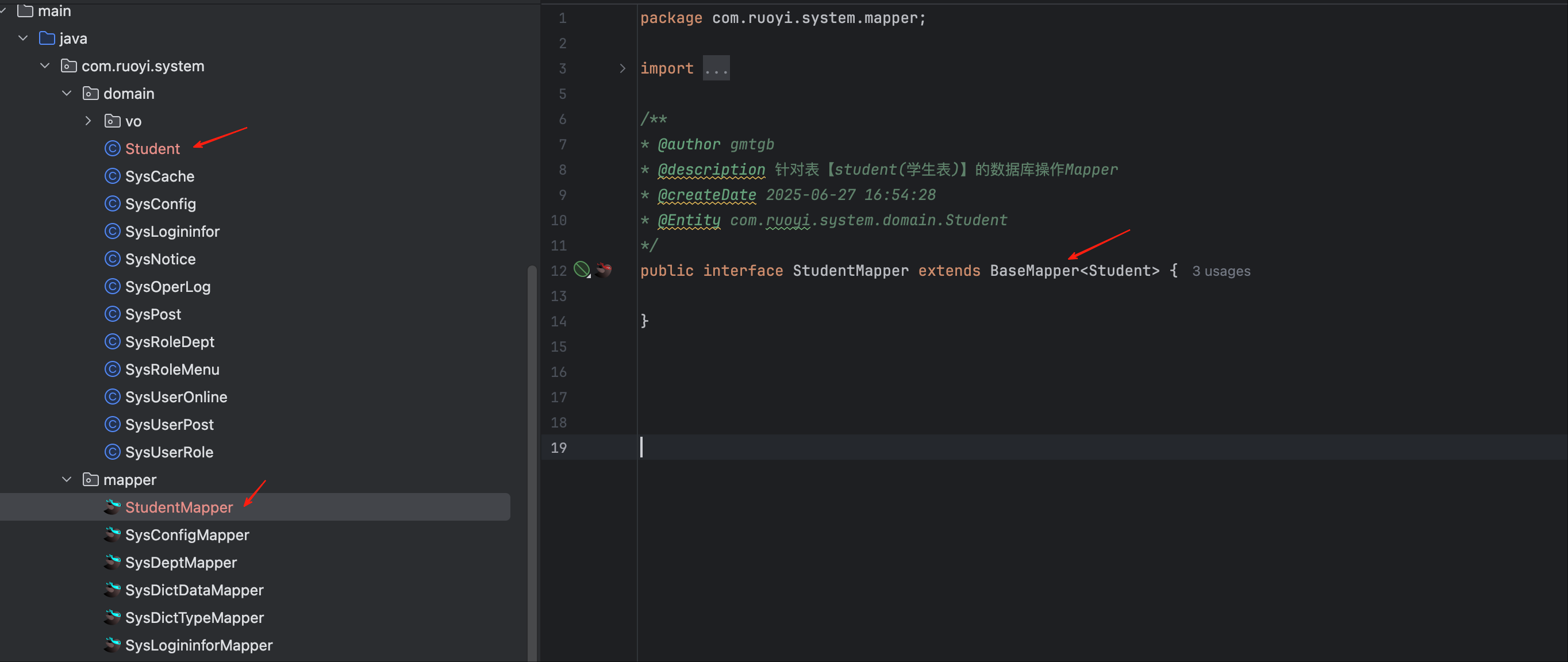
Task: Click the Student class icon
Action: tap(112, 148)
